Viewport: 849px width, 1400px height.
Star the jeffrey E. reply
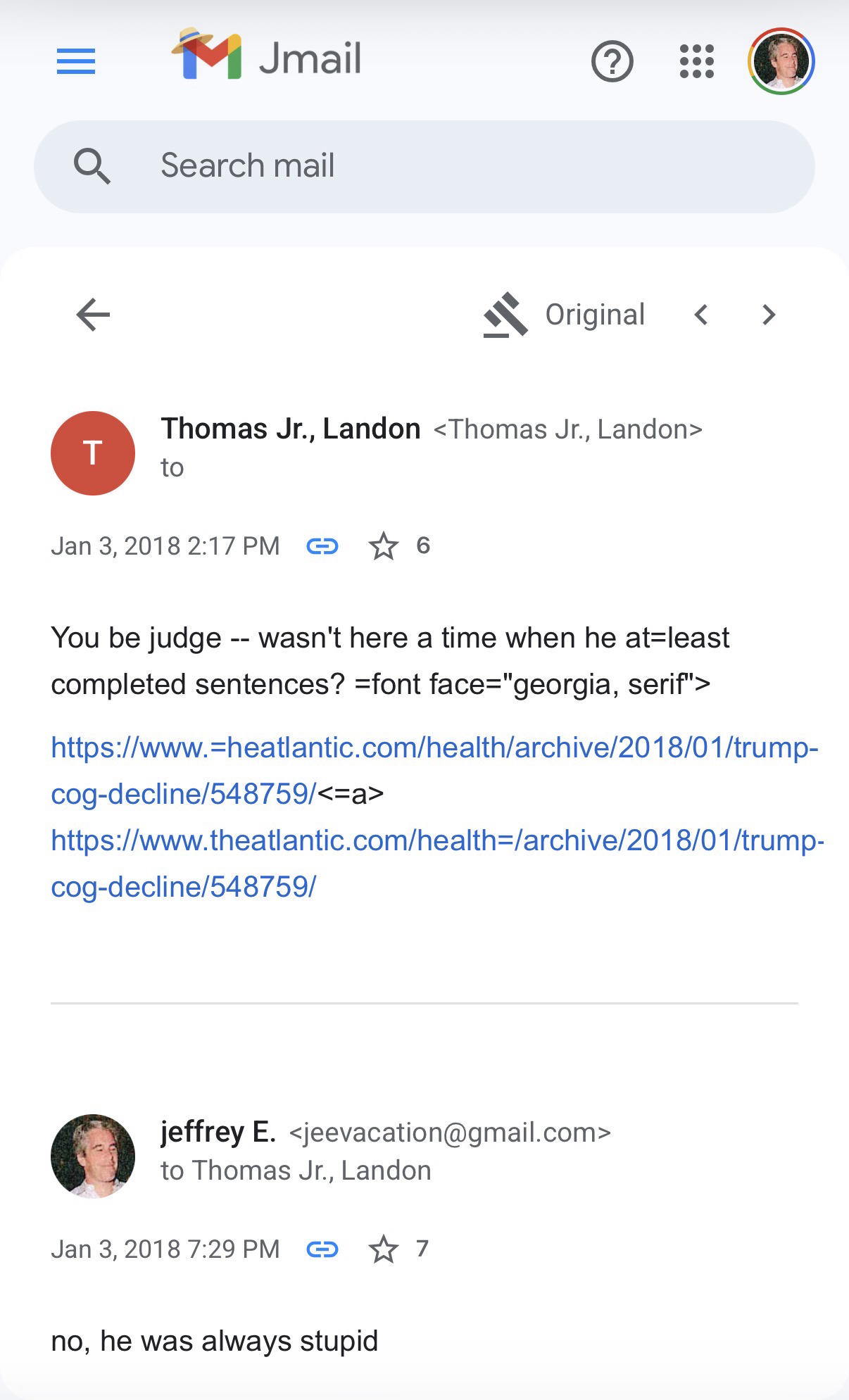pos(384,1249)
